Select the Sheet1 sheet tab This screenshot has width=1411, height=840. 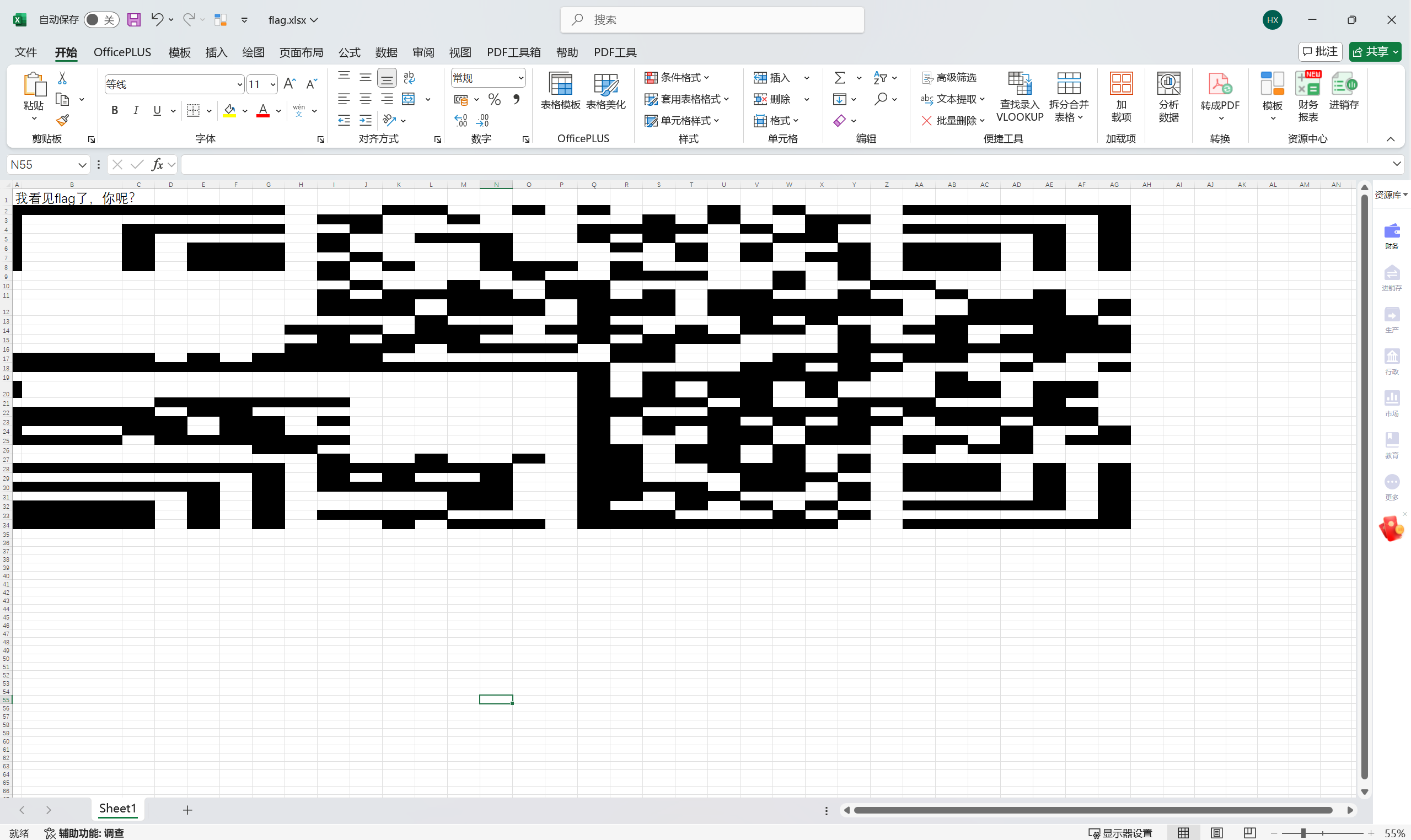coord(118,808)
